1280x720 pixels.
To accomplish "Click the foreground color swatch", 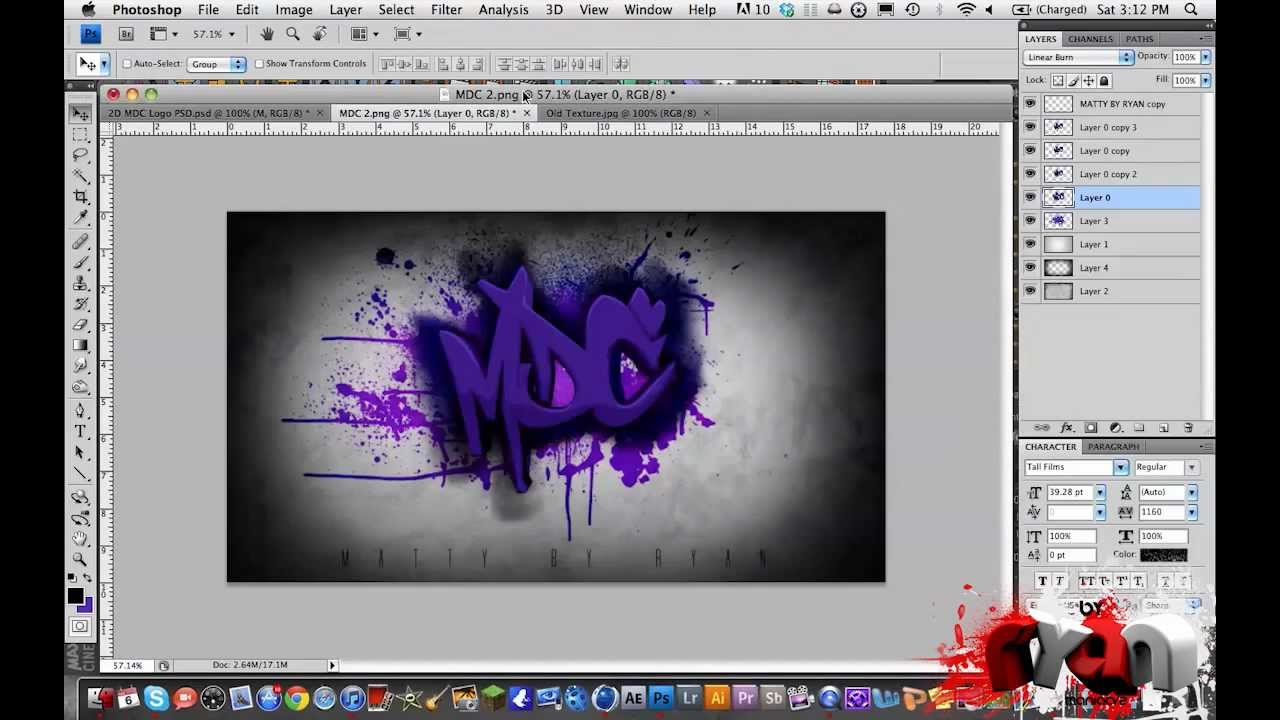I will [x=75, y=596].
